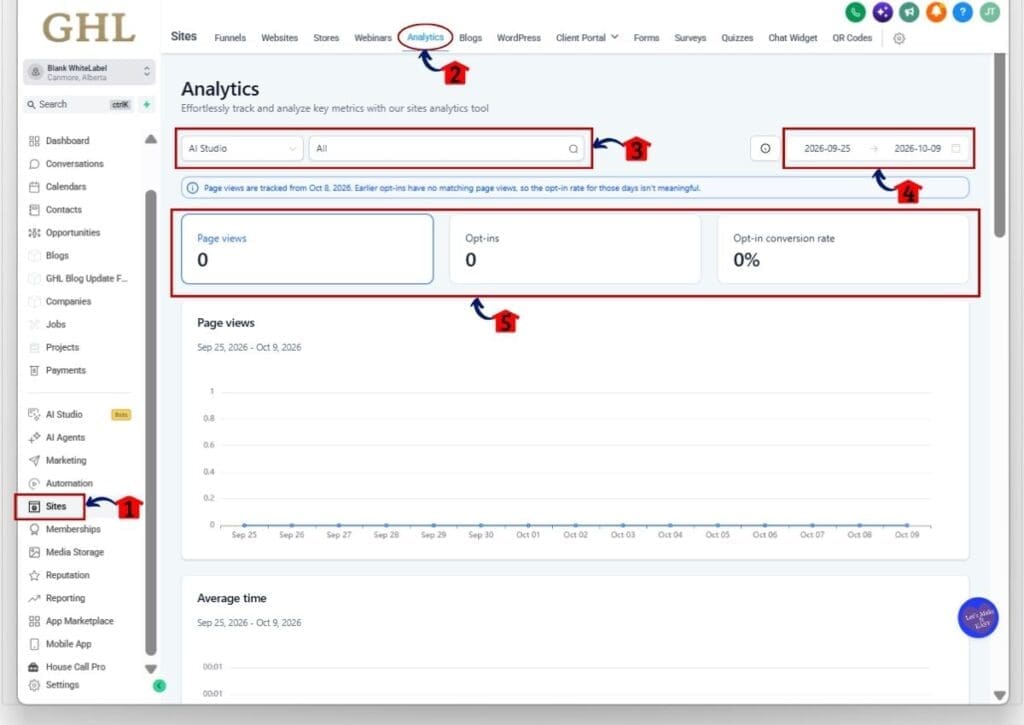This screenshot has height=725, width=1024.
Task: Click the green plus quick-add icon
Action: tap(147, 105)
